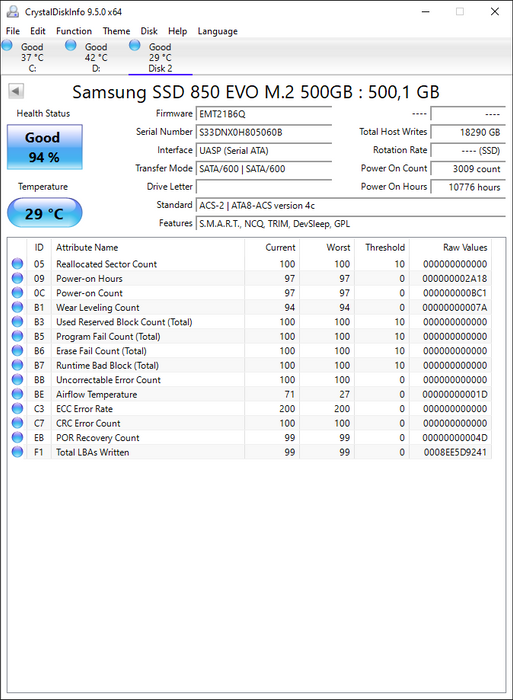Click the status circle icon for Disk 2
This screenshot has height=700, width=513.
point(134,45)
